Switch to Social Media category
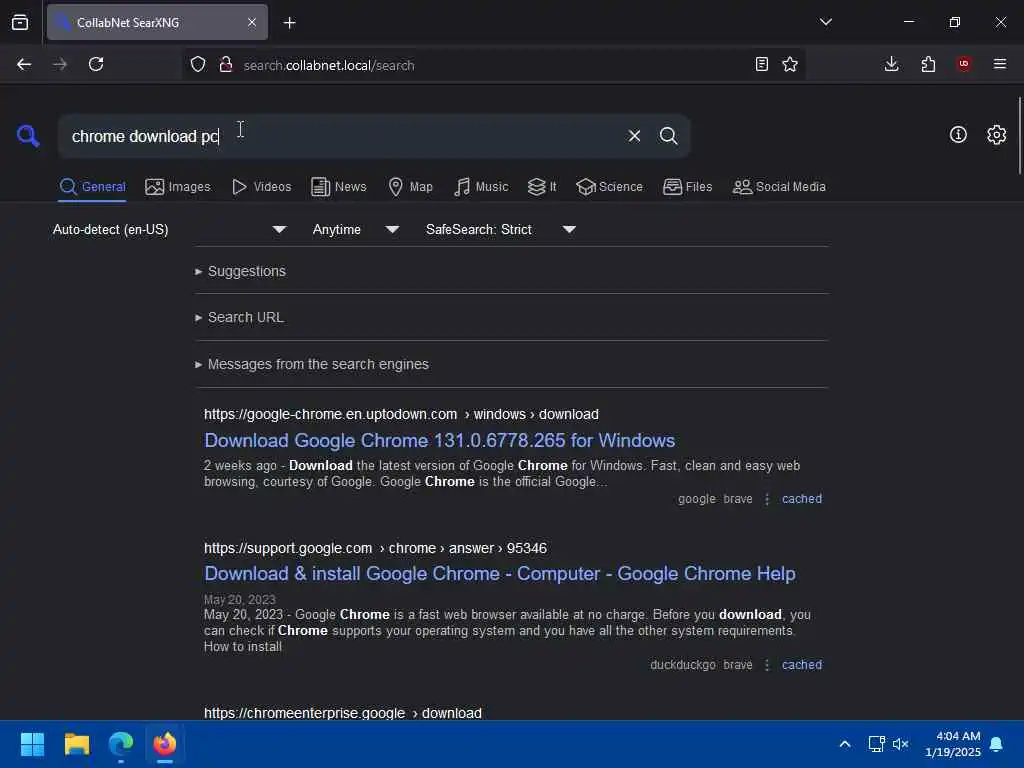The height and width of the screenshot is (768, 1024). point(779,187)
